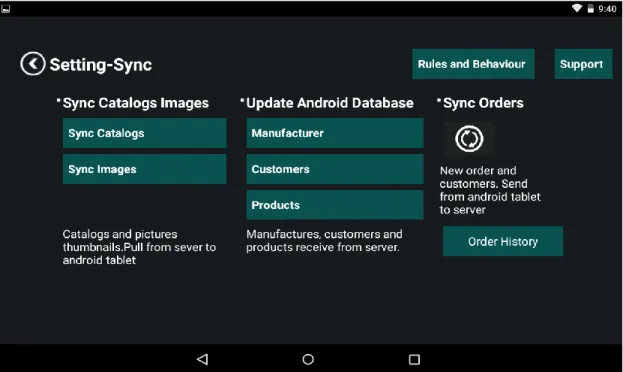The image size is (623, 372).
Task: Start Sync Catalogs
Action: click(145, 133)
